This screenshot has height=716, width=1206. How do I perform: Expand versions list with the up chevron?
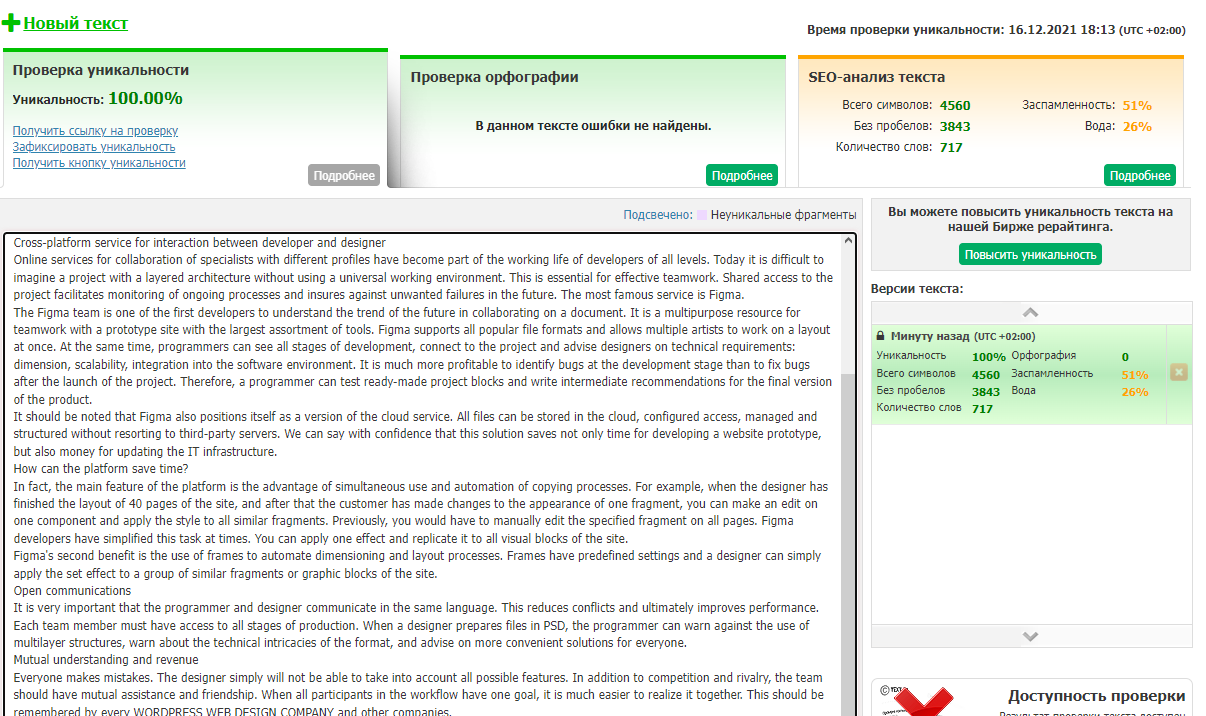pos(1031,313)
